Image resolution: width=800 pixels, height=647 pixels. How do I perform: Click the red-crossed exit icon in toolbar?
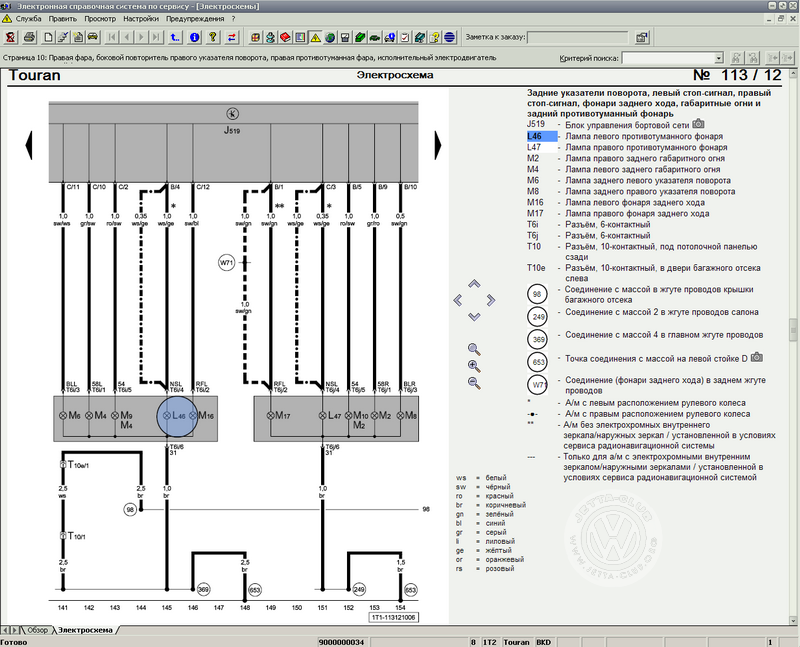point(10,37)
